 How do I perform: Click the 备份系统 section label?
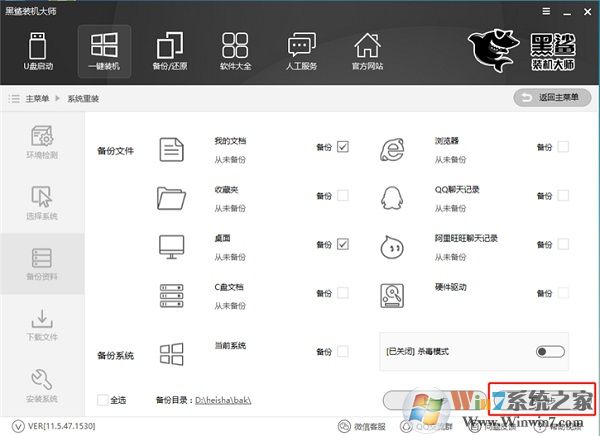click(x=115, y=356)
